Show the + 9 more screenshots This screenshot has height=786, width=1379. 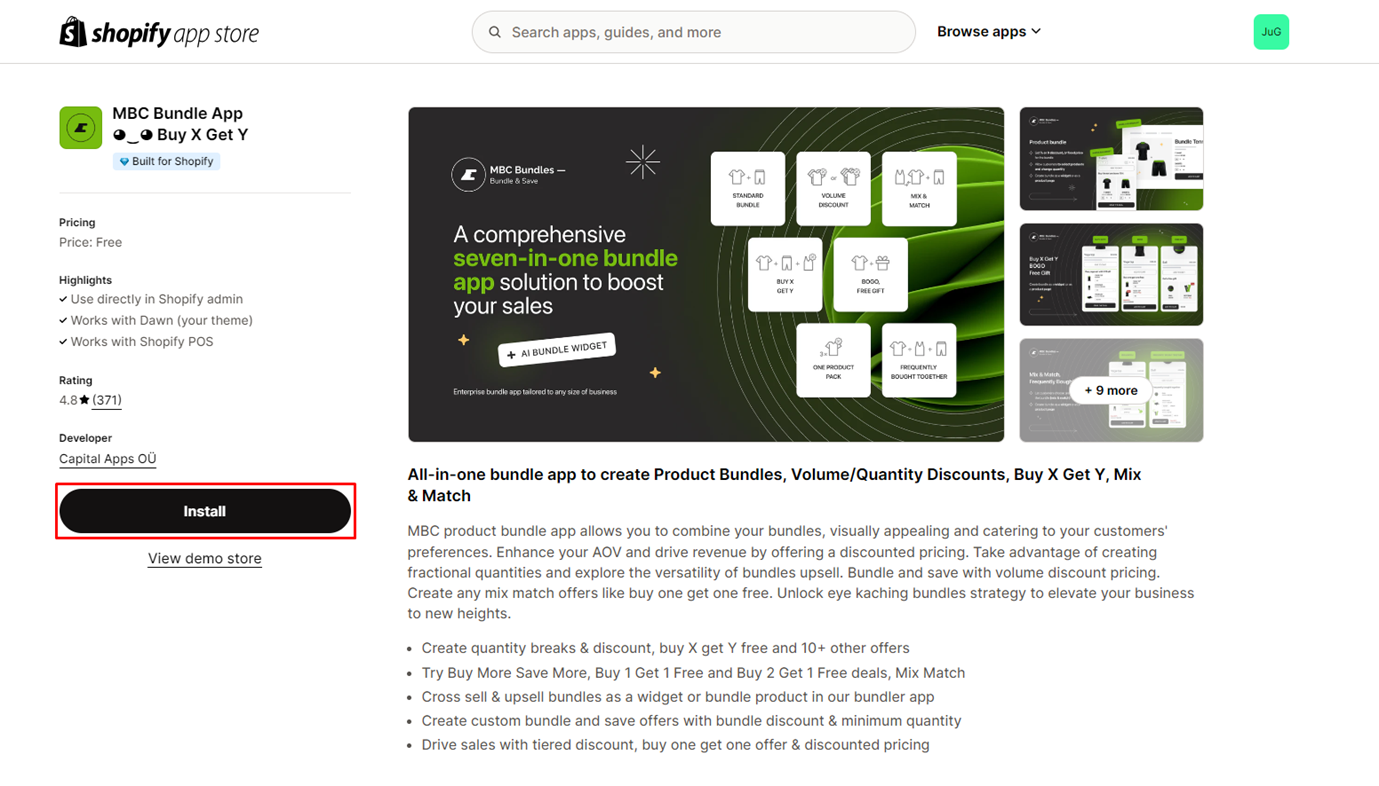click(1111, 390)
